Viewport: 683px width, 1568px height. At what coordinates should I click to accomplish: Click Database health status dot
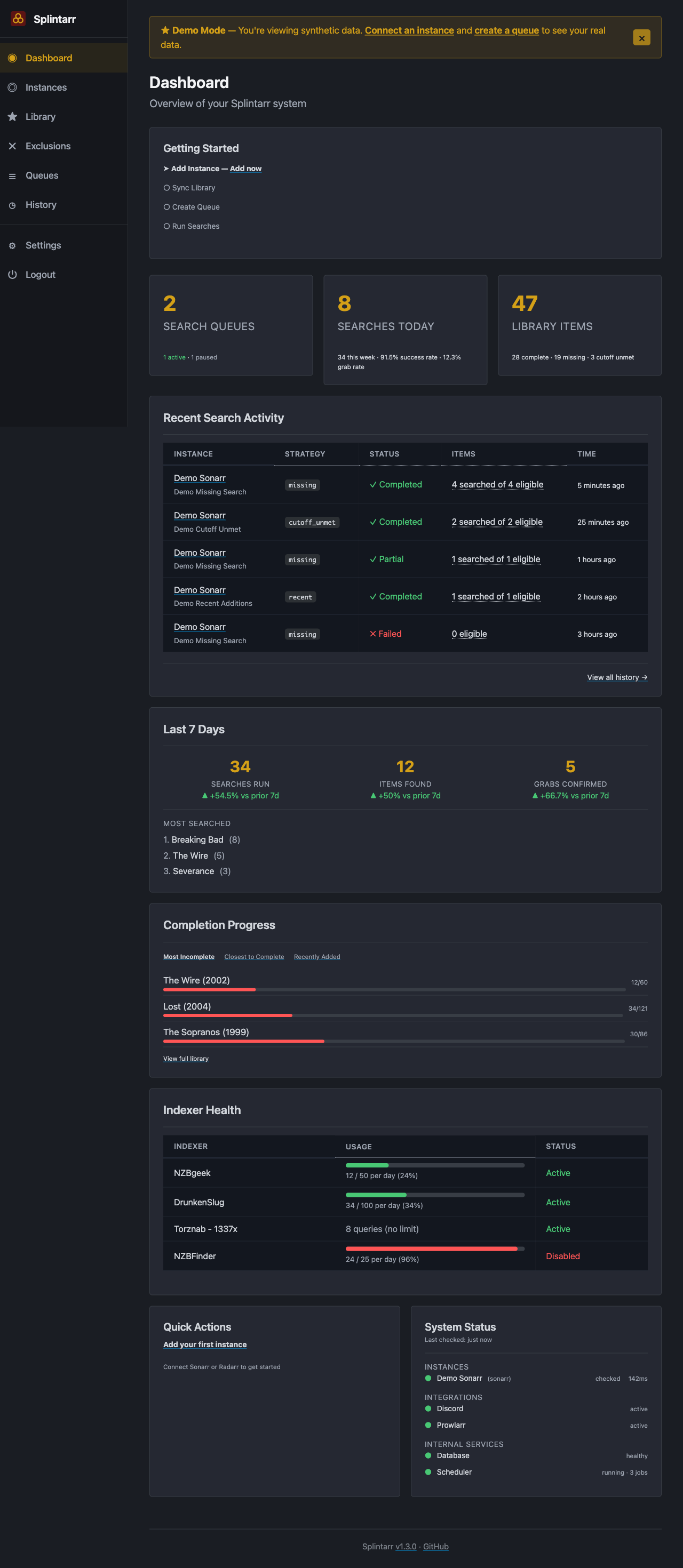[428, 1455]
